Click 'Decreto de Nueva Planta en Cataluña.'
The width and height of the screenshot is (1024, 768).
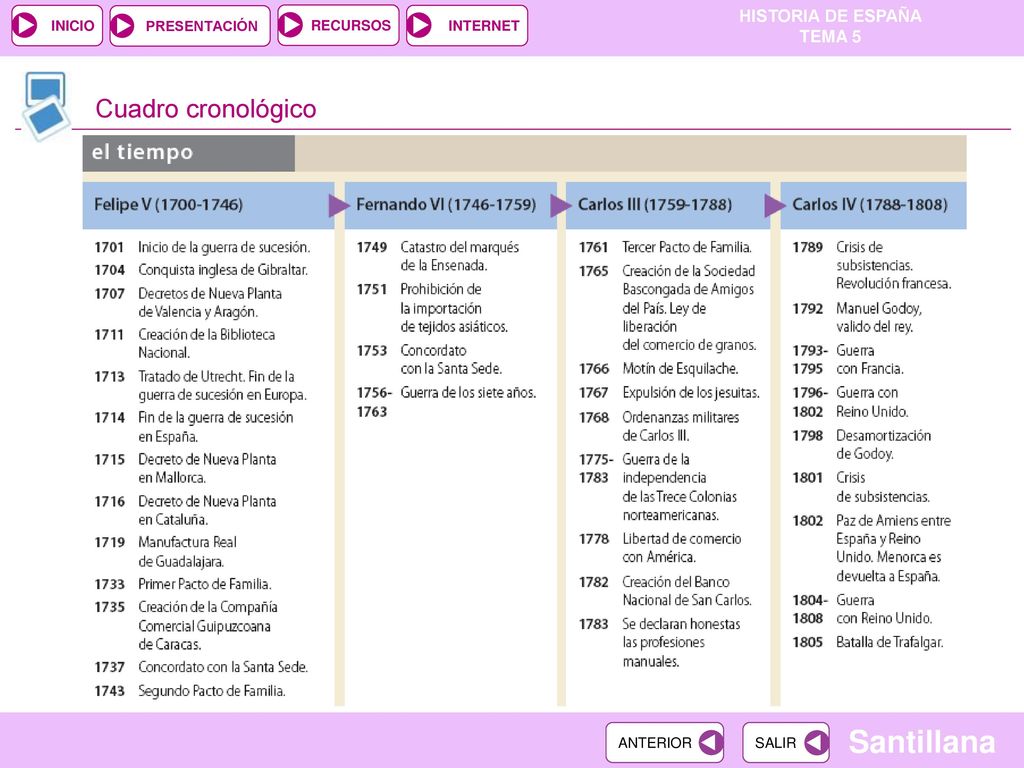207,510
